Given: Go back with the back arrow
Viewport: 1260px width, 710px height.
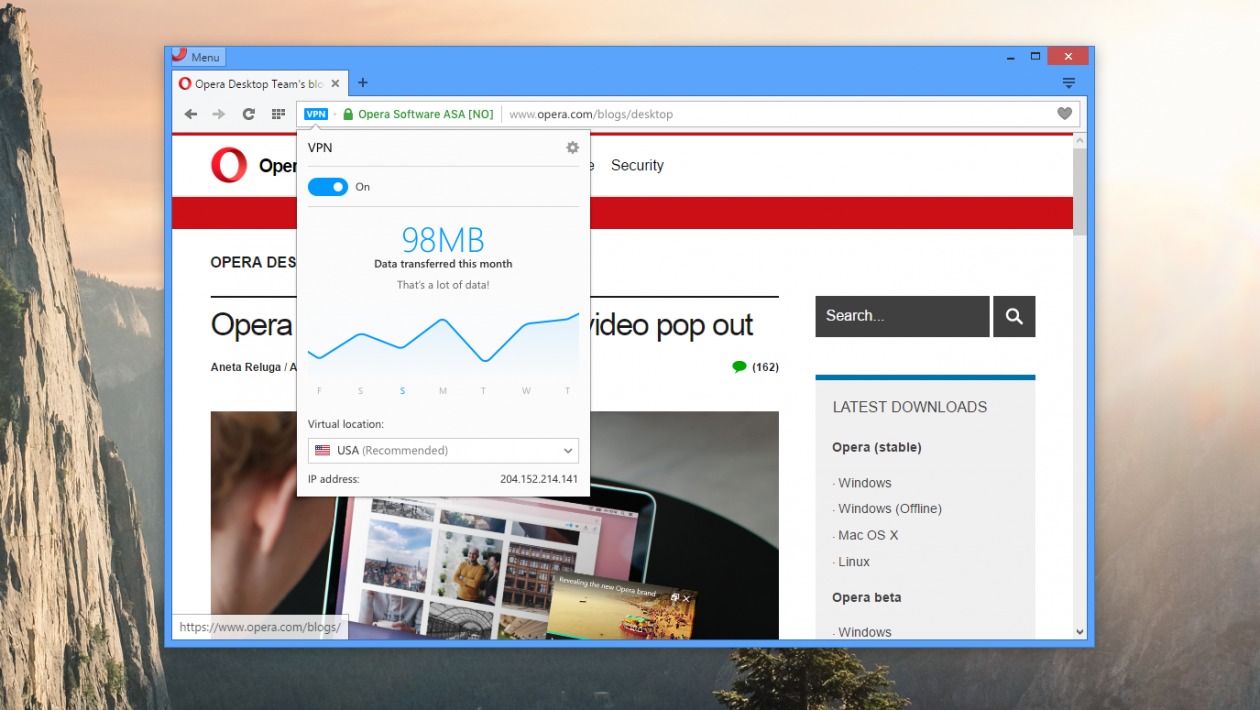Looking at the screenshot, I should tap(191, 114).
